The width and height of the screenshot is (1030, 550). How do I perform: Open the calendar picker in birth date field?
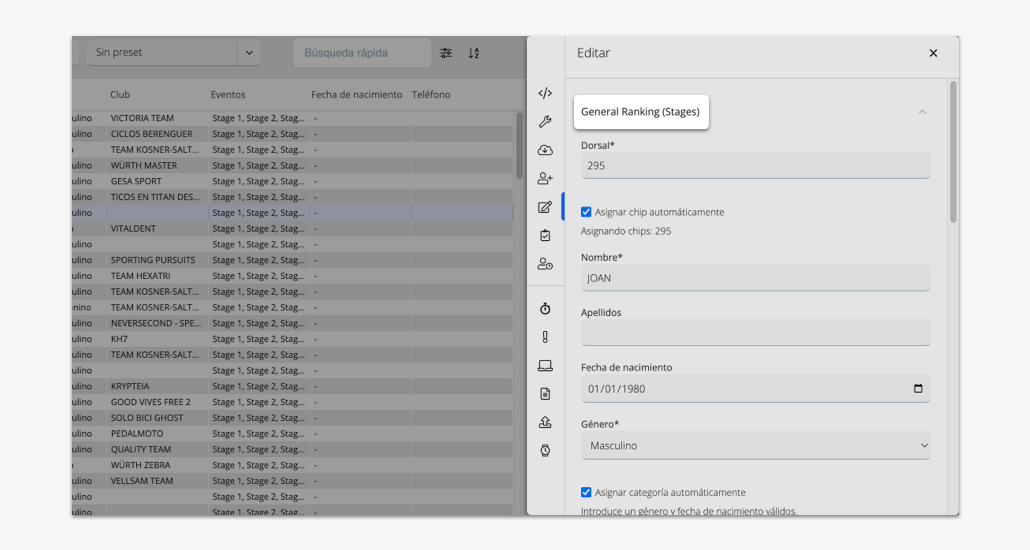(918, 388)
